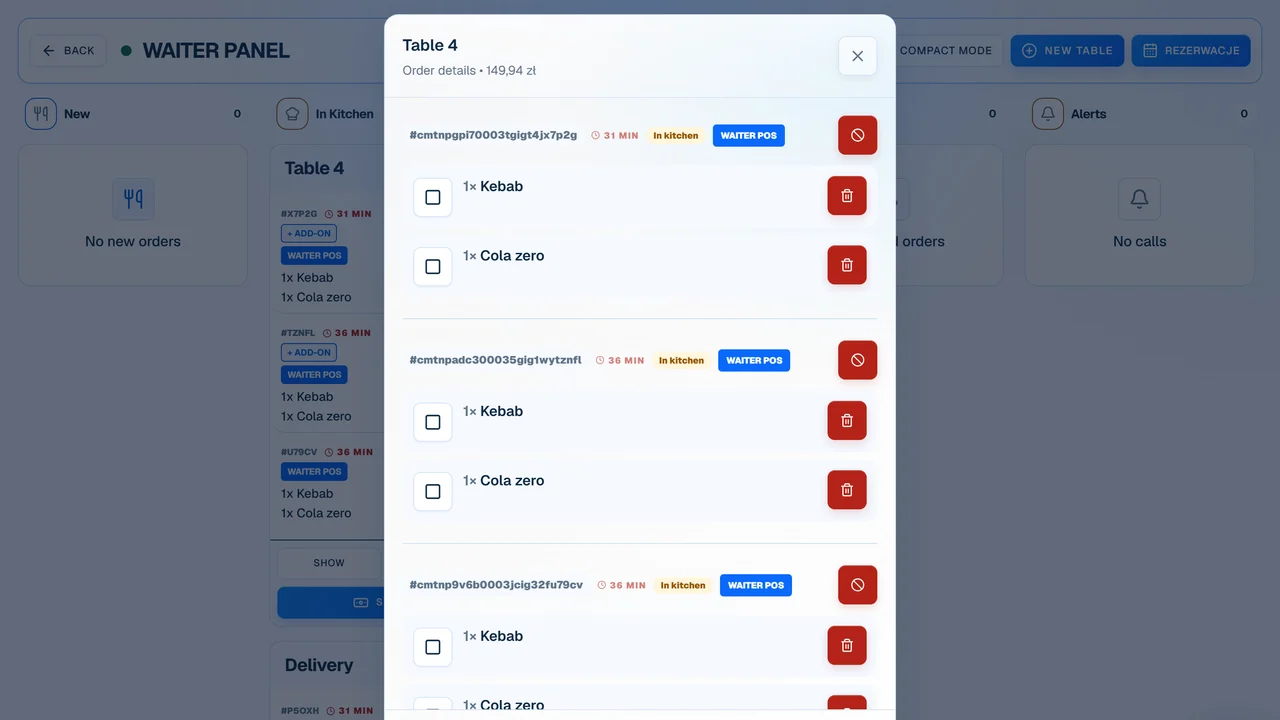Click Add-on under order #TZNFL on the card
Viewport: 1280px width, 720px height.
pyautogui.click(x=309, y=353)
